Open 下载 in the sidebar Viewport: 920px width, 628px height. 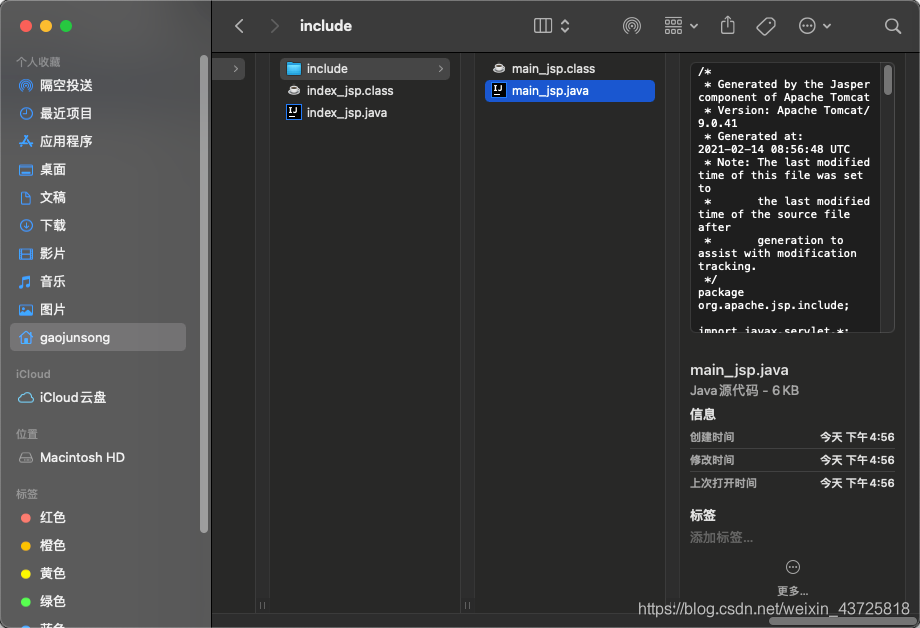click(x=98, y=225)
